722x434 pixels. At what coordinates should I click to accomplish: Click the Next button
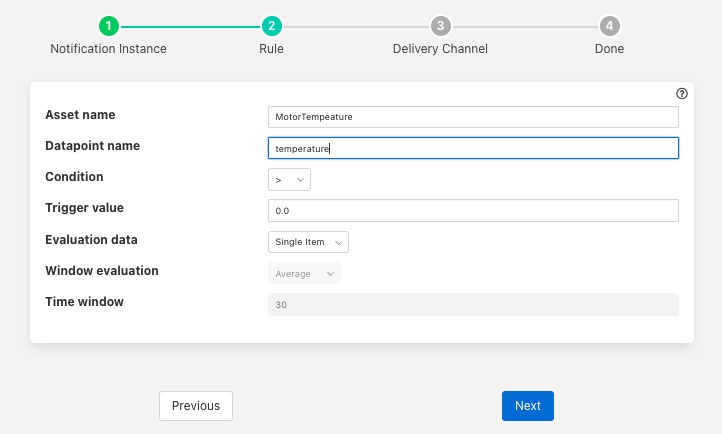point(527,406)
